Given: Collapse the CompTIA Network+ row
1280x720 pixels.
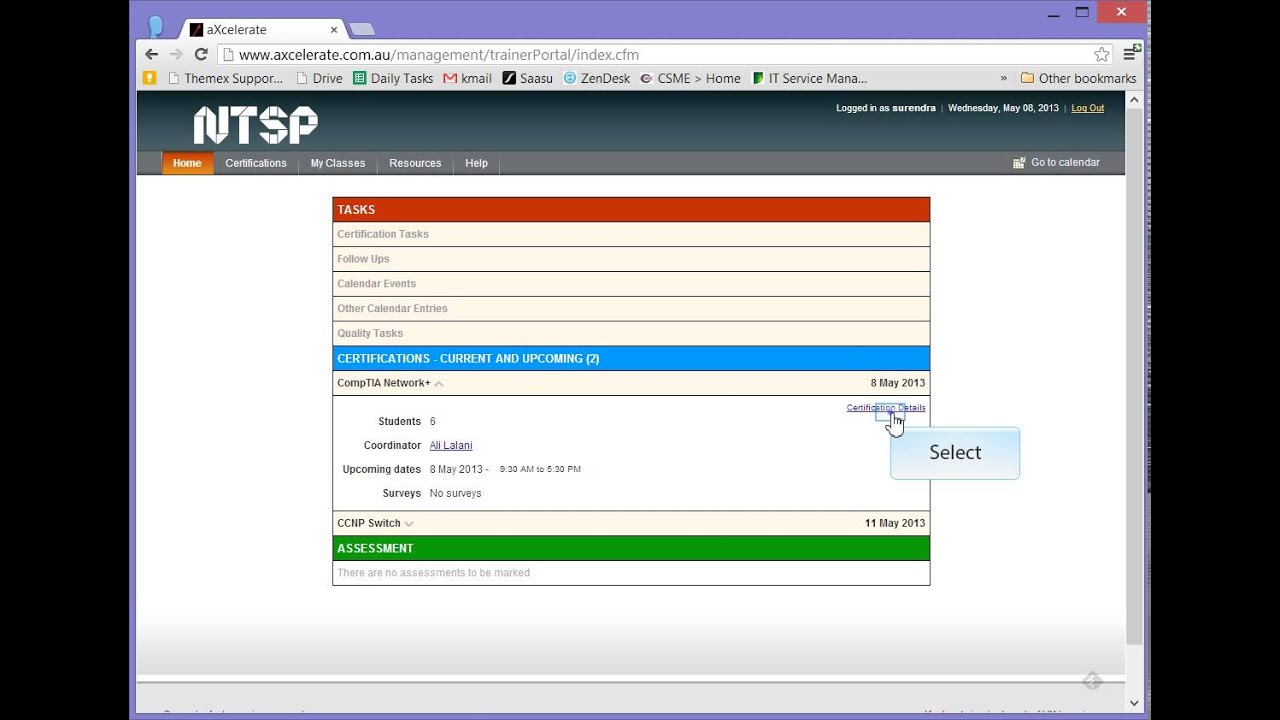Looking at the screenshot, I should click(x=631, y=383).
